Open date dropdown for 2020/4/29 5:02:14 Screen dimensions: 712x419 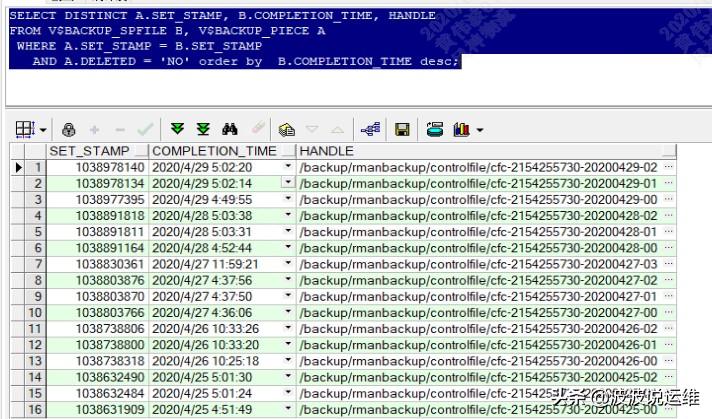[288, 182]
